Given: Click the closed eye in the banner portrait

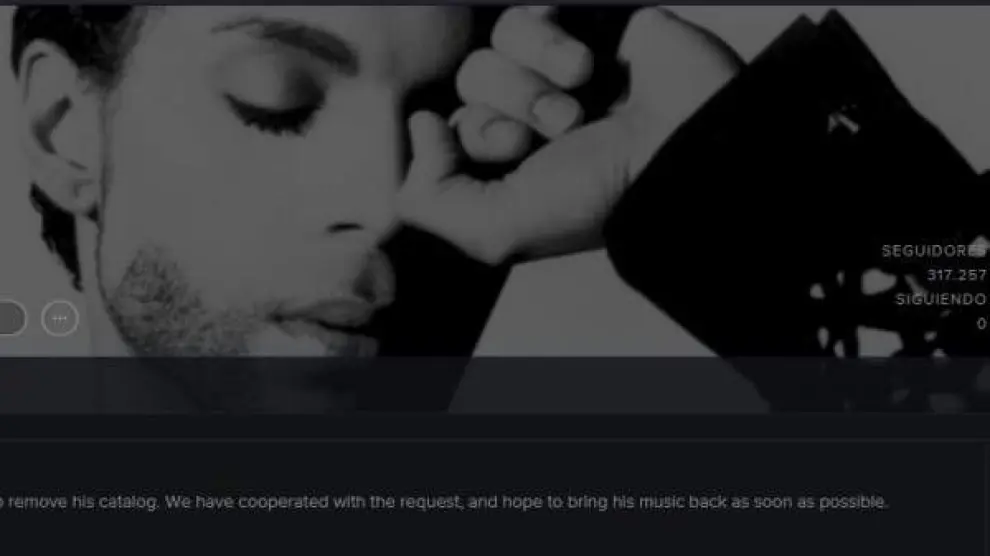Looking at the screenshot, I should pyautogui.click(x=273, y=114).
